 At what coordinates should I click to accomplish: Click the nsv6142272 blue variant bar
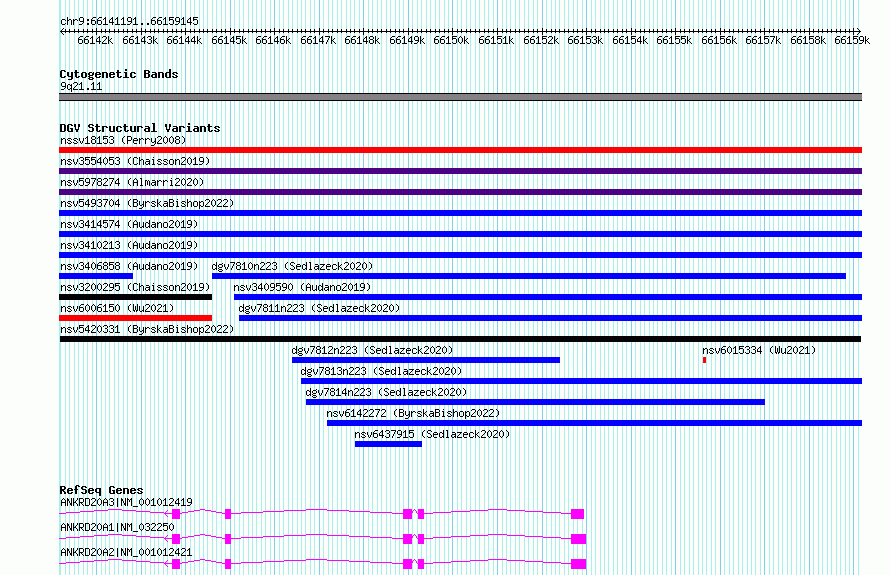(594, 423)
